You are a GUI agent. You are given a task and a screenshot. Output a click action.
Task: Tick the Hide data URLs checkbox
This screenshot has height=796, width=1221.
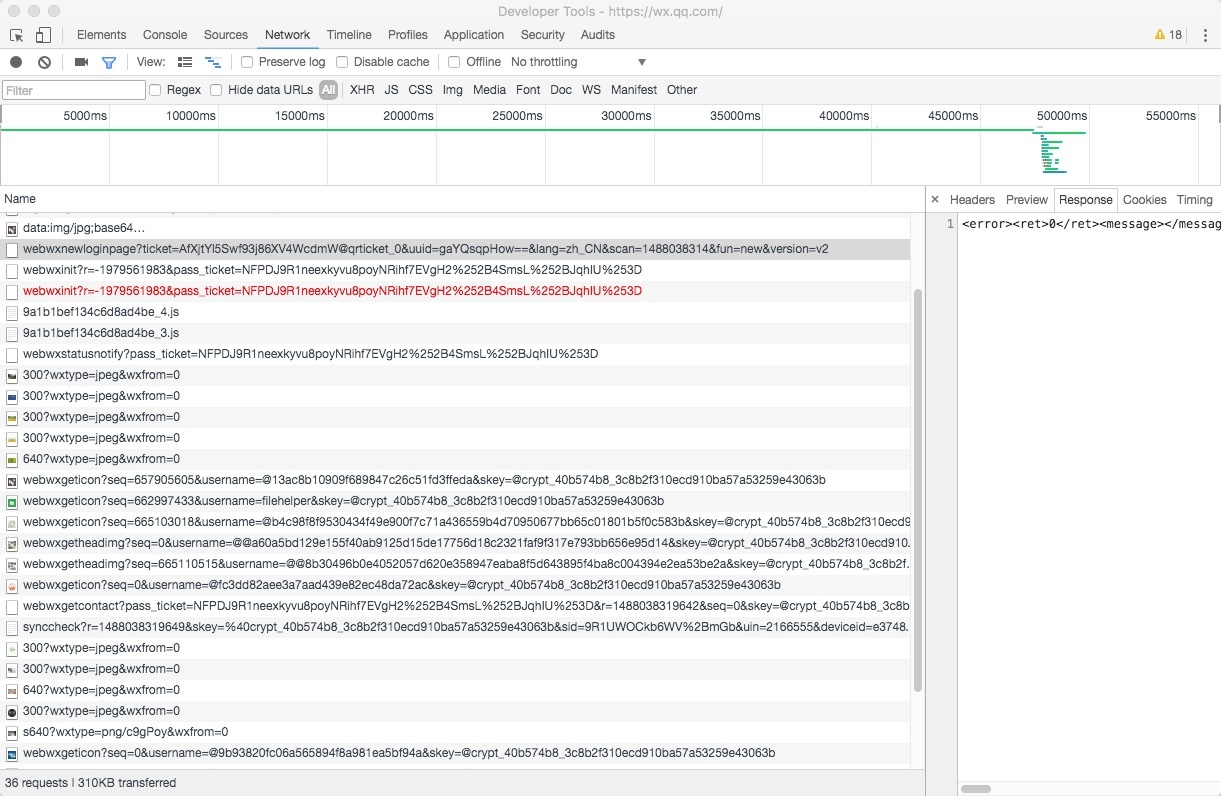[216, 90]
